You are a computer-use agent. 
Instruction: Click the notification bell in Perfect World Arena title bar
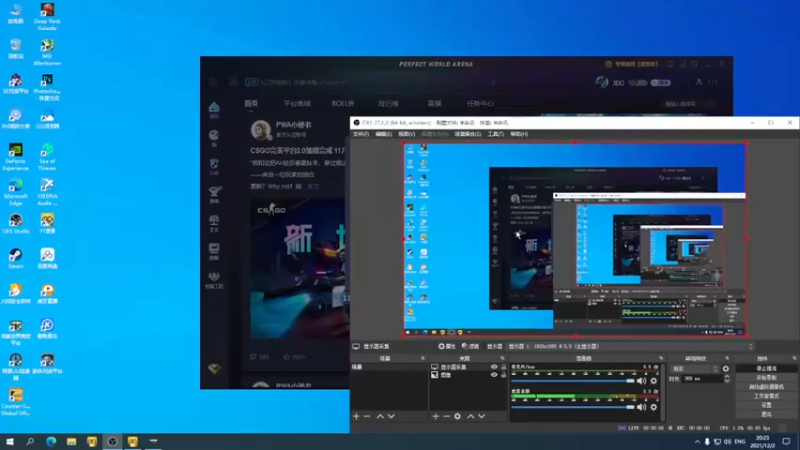(670, 64)
